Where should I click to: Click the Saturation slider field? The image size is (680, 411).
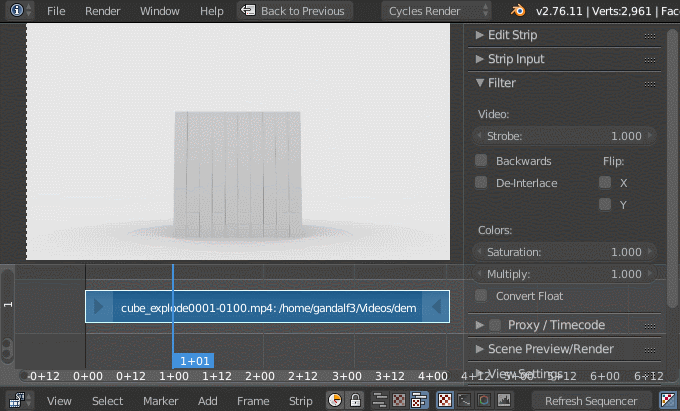coord(564,251)
